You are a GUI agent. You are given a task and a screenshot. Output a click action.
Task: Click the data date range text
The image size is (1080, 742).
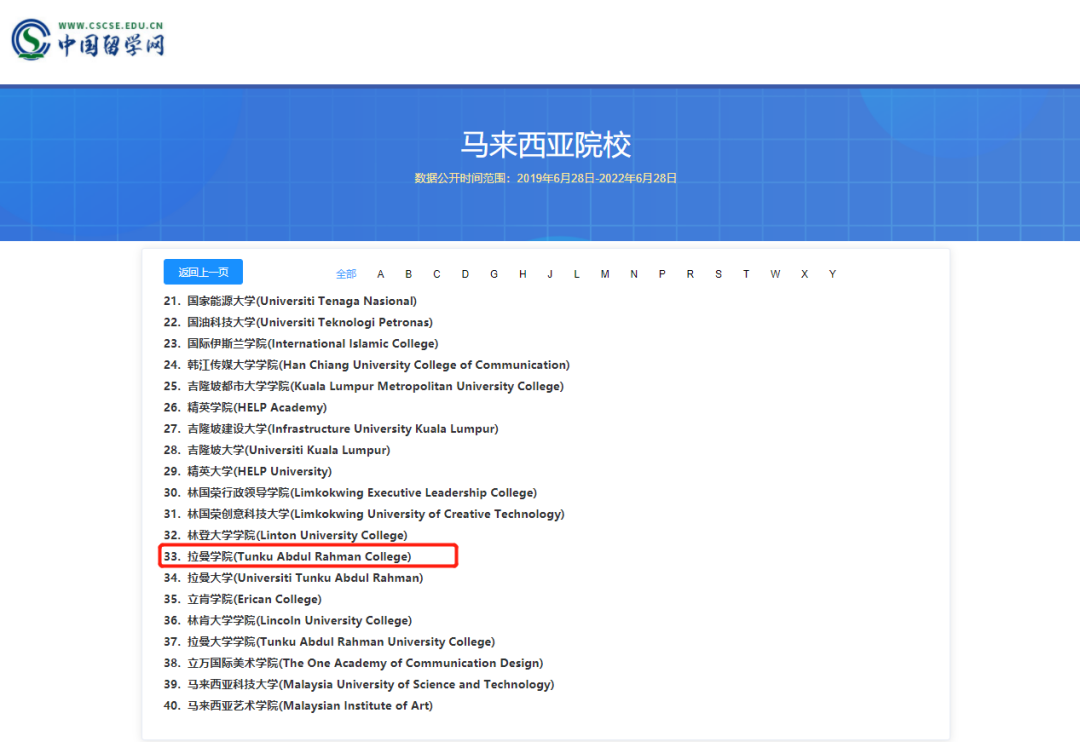pos(546,178)
